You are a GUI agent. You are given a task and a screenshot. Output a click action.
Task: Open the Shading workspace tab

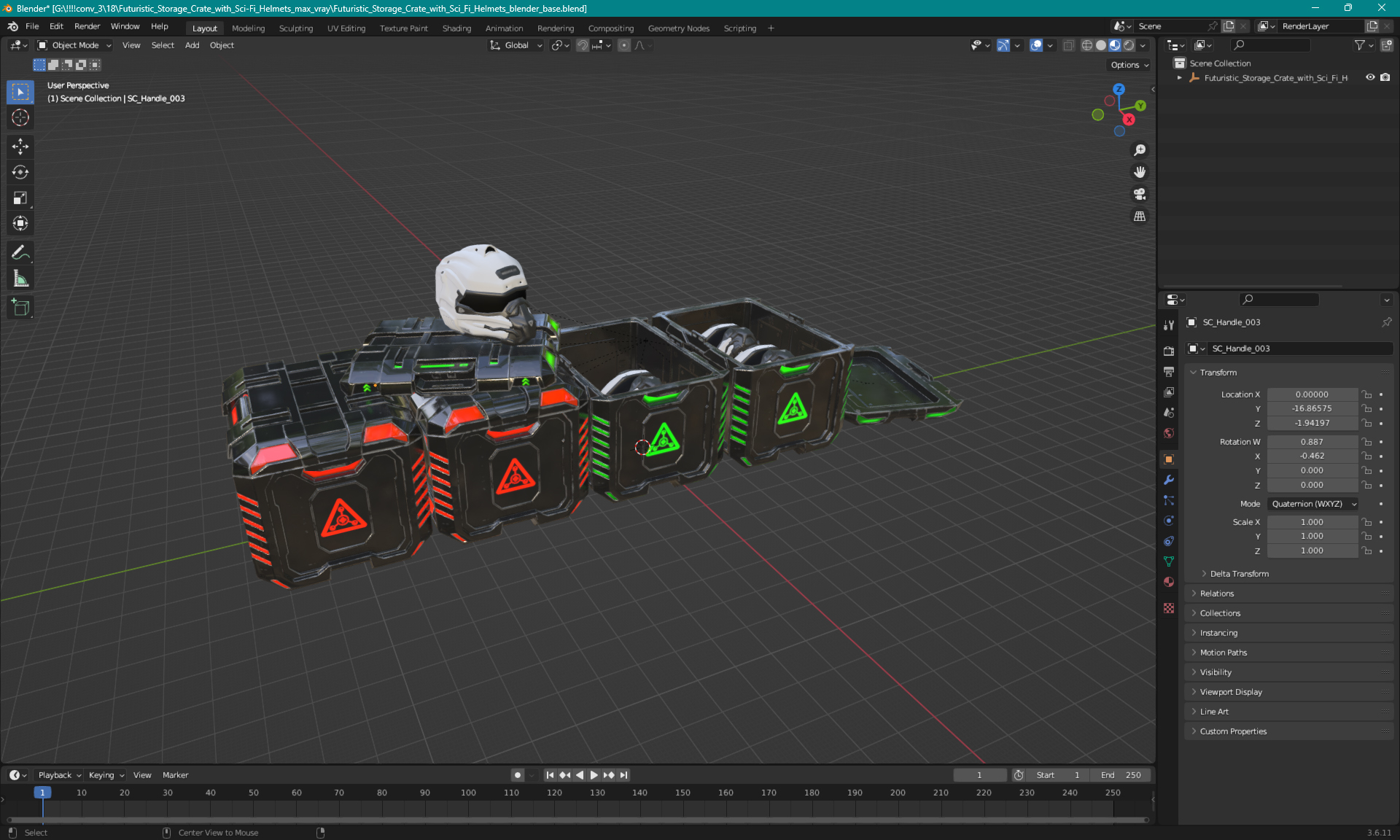[456, 27]
